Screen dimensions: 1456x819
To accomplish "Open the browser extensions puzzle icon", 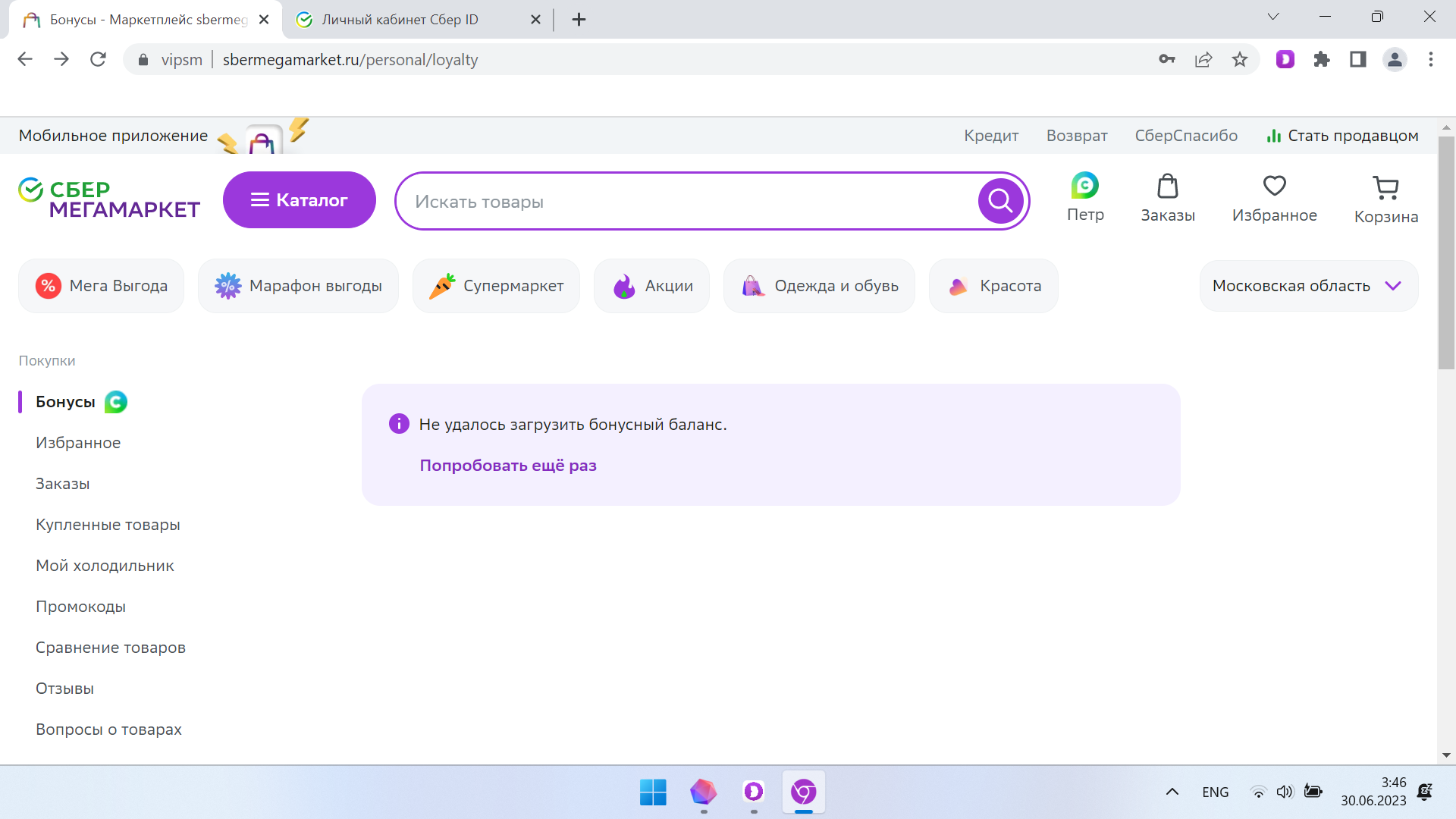I will click(1322, 59).
